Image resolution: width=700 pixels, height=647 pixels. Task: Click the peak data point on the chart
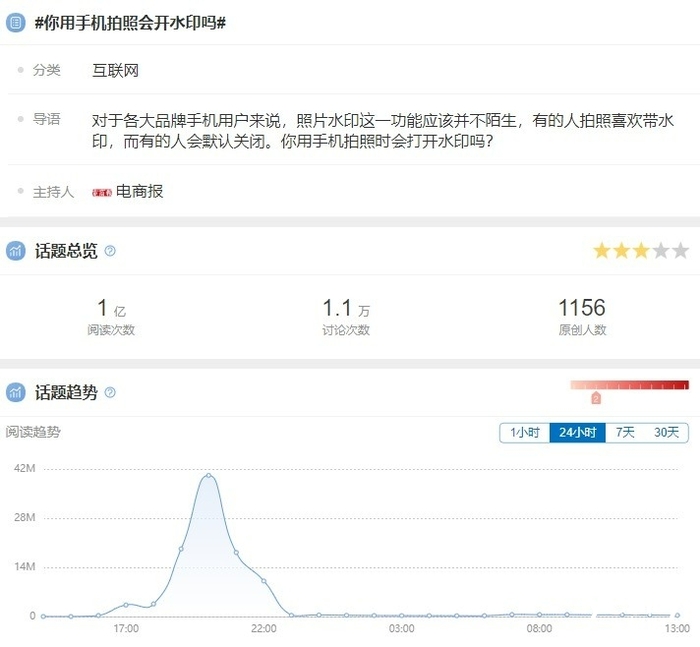click(208, 476)
